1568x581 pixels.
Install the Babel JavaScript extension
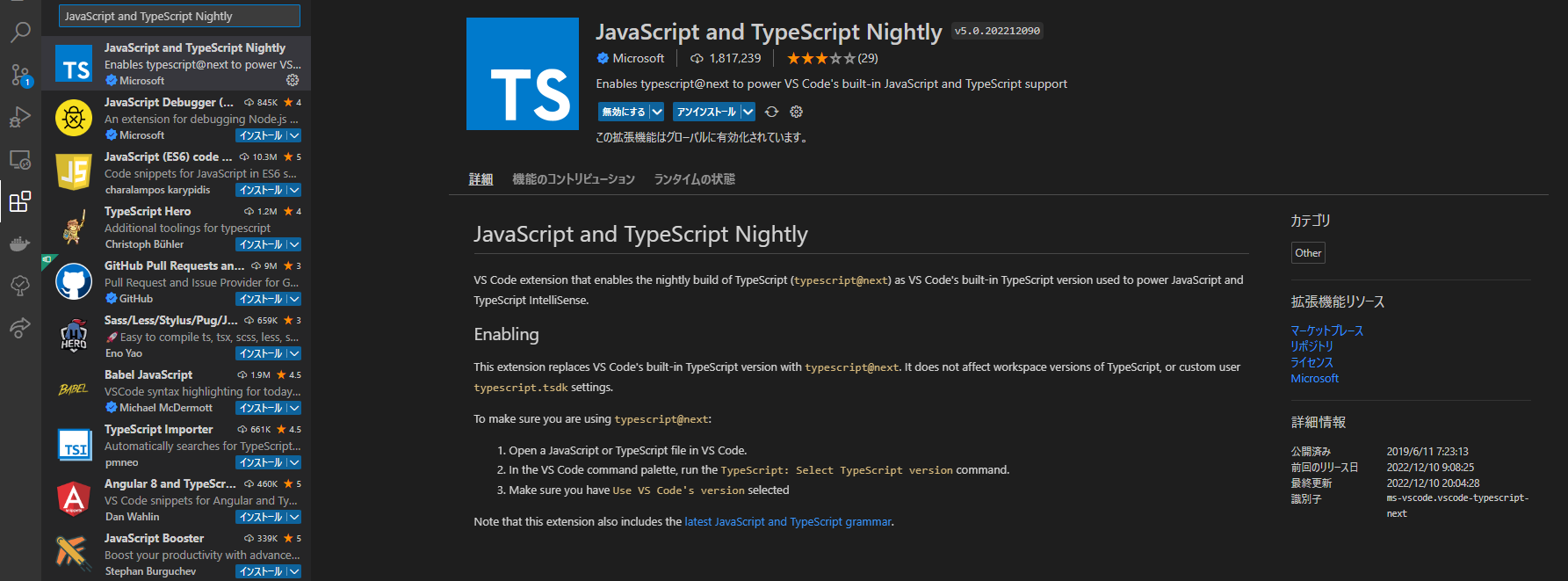tap(261, 408)
